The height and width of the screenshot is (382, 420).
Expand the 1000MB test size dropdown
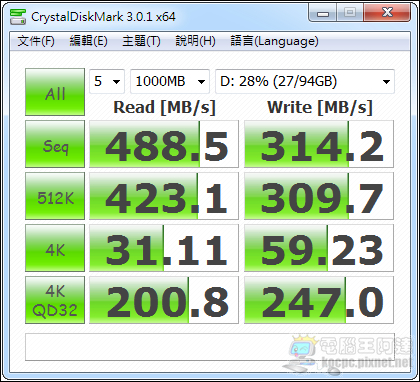point(170,81)
